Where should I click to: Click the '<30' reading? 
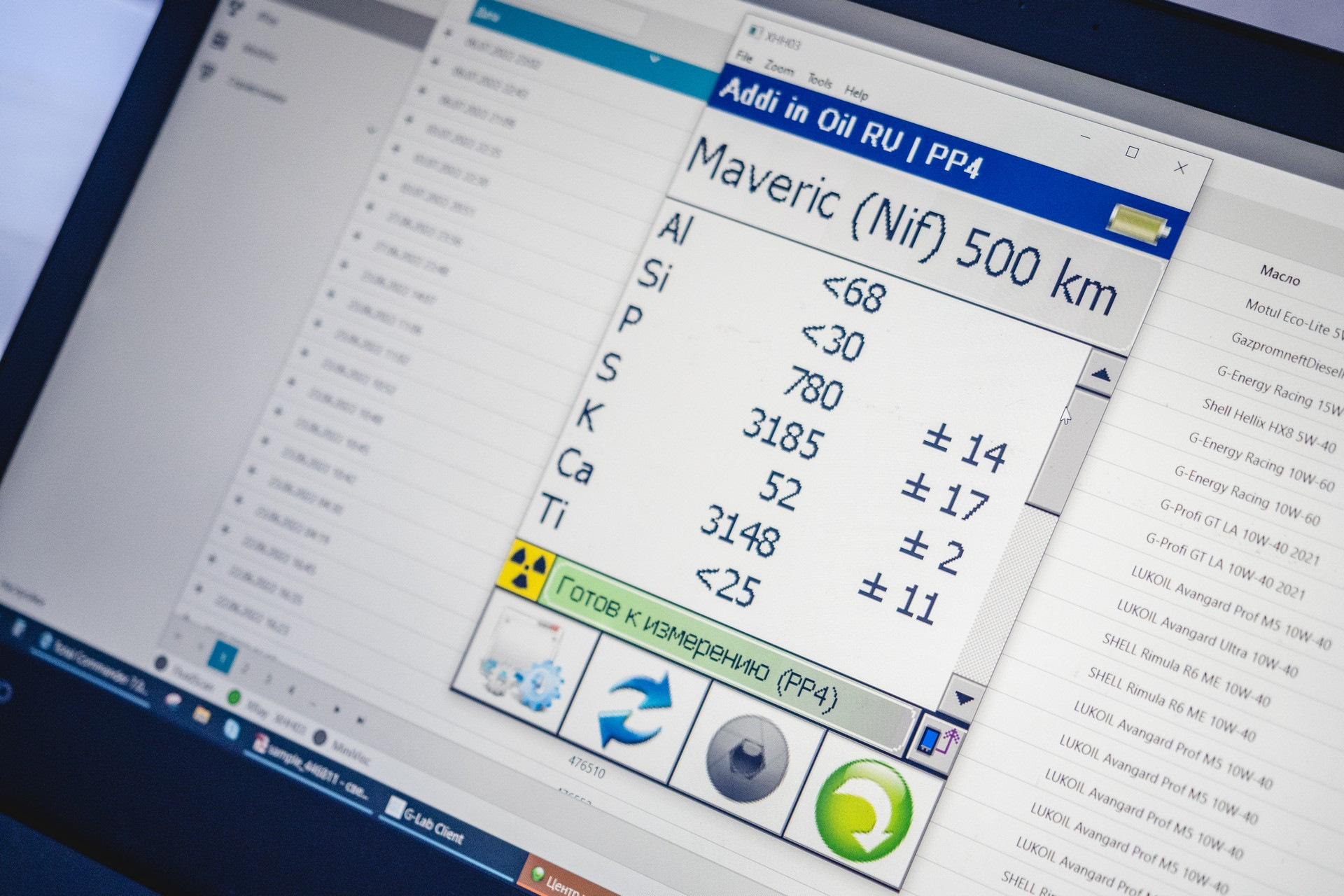(x=833, y=342)
